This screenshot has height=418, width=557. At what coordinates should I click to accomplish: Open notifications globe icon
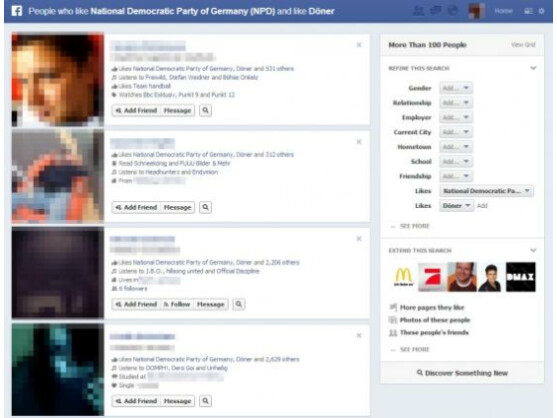[453, 11]
